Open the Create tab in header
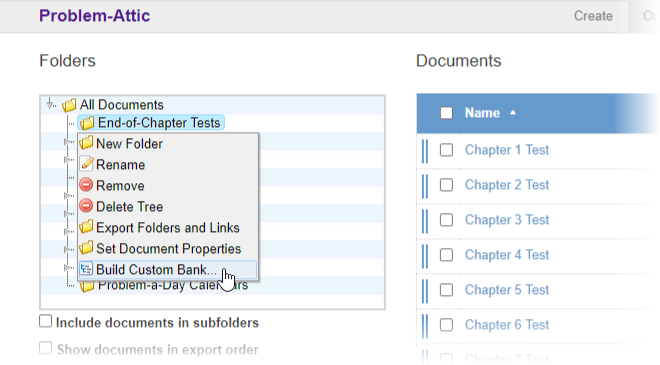The height and width of the screenshot is (365, 660). pyautogui.click(x=593, y=16)
